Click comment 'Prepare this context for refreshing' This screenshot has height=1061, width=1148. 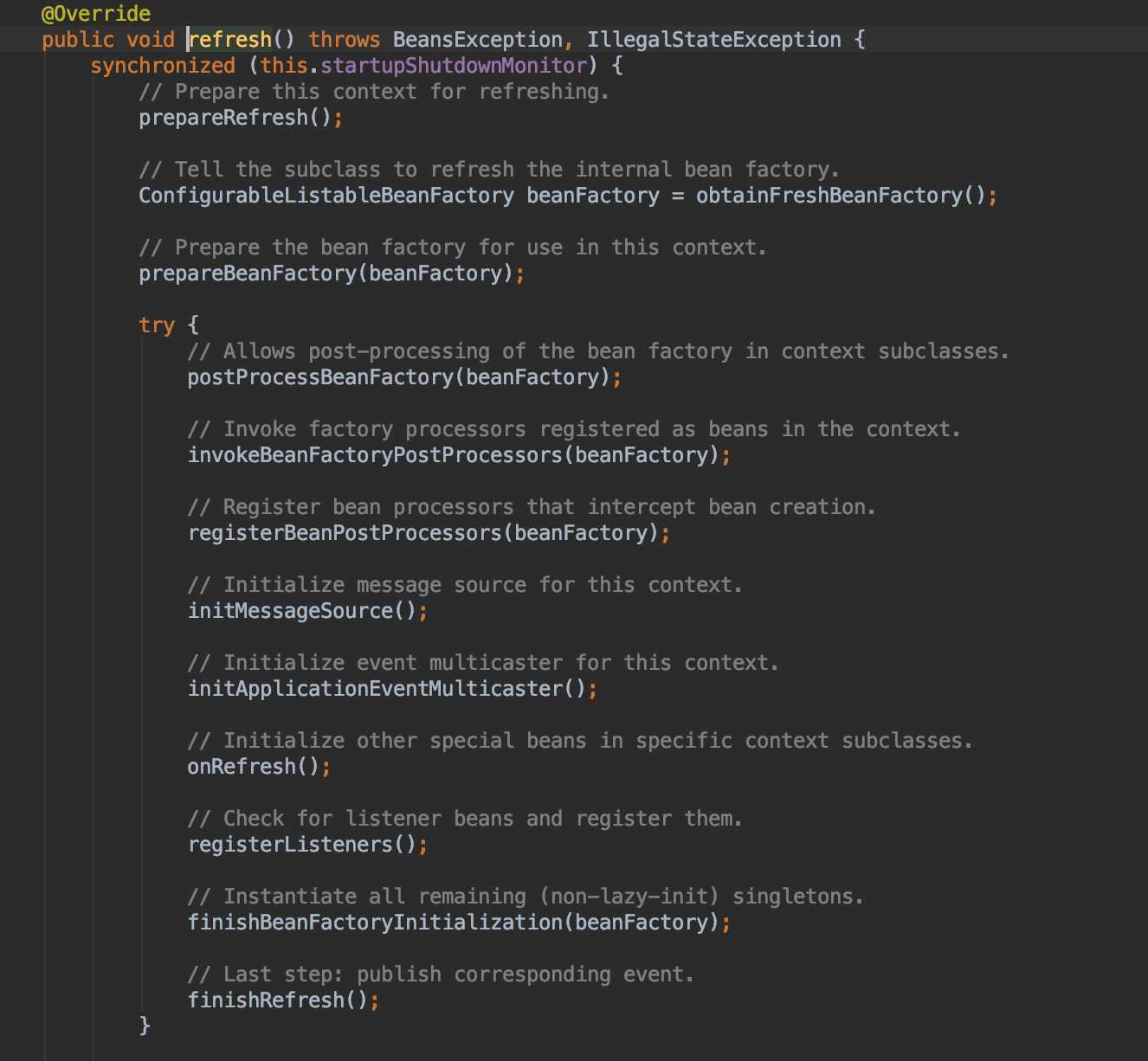coord(374,92)
